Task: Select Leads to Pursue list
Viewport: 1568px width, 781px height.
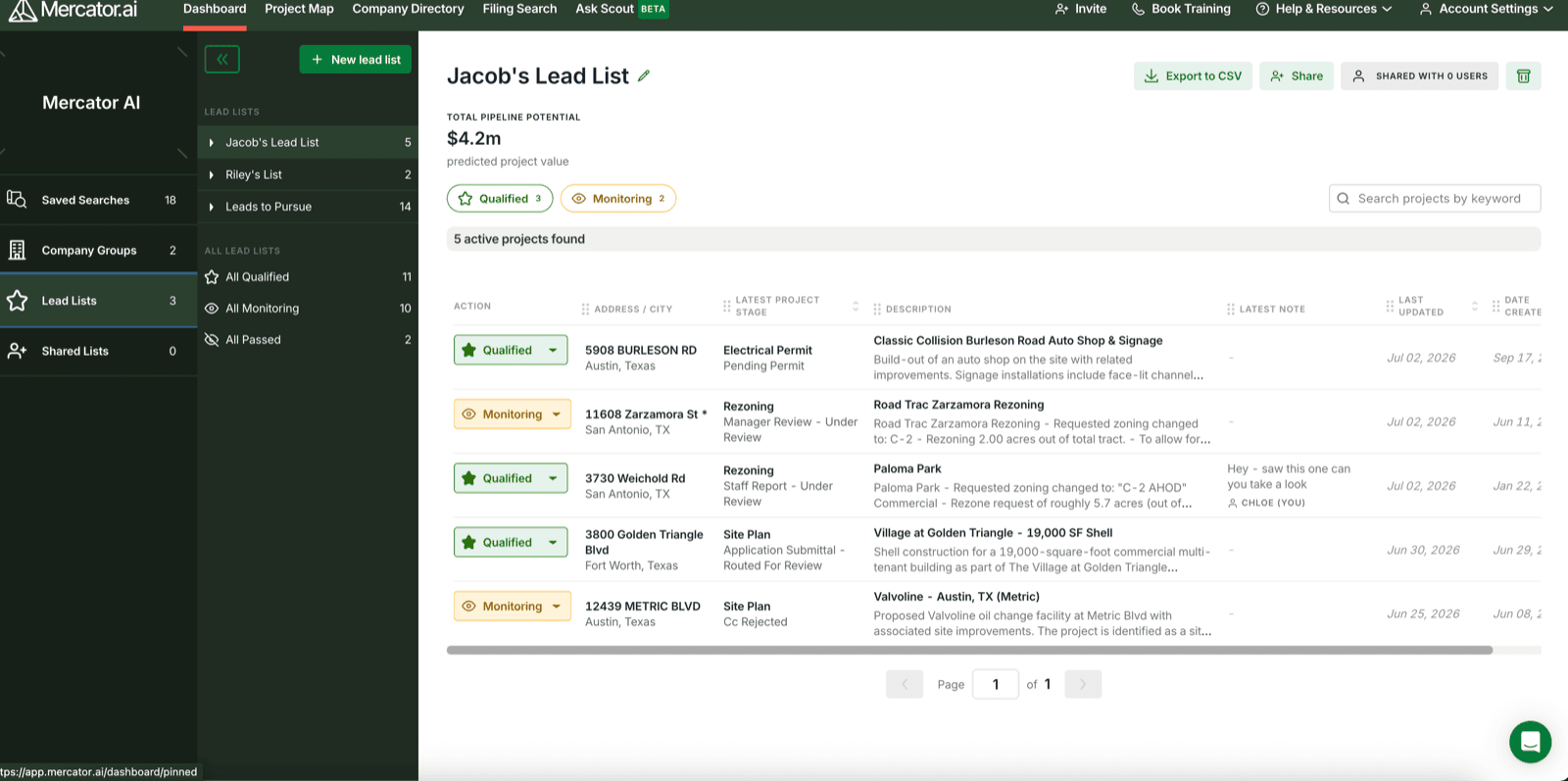Action: click(308, 207)
